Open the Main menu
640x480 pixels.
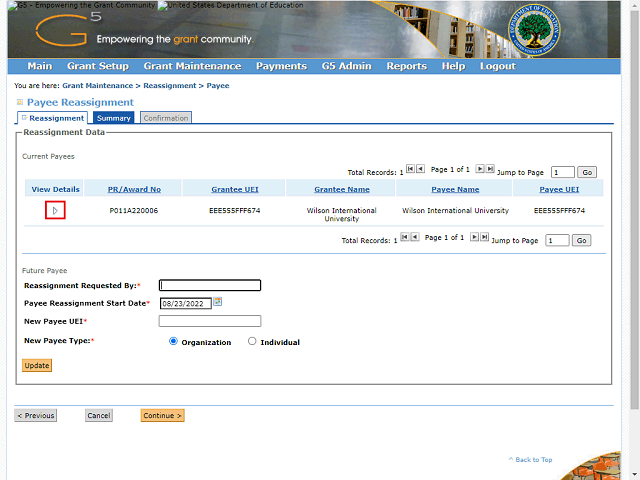(40, 66)
